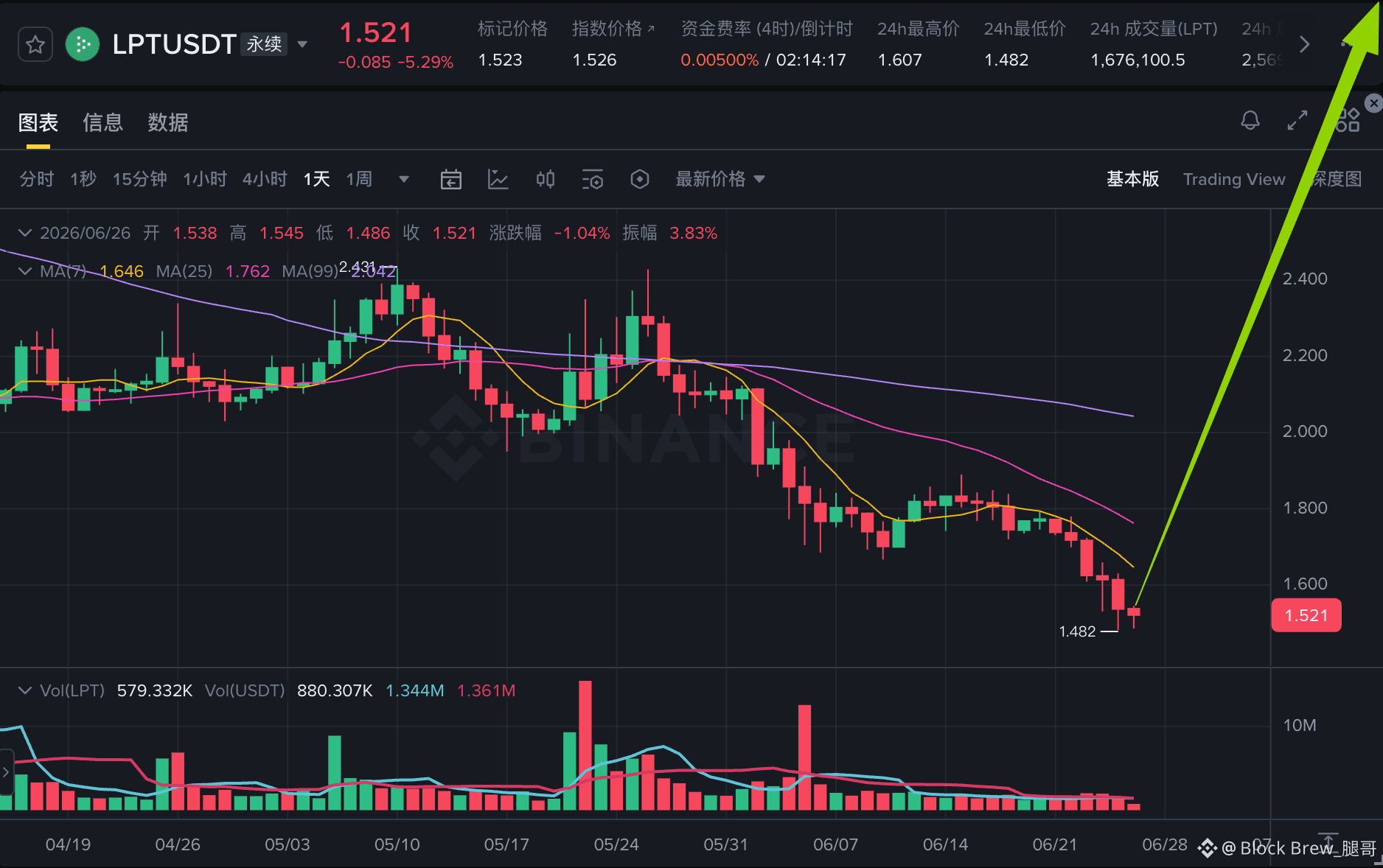
Task: Select the 1天 interval
Action: tap(317, 179)
